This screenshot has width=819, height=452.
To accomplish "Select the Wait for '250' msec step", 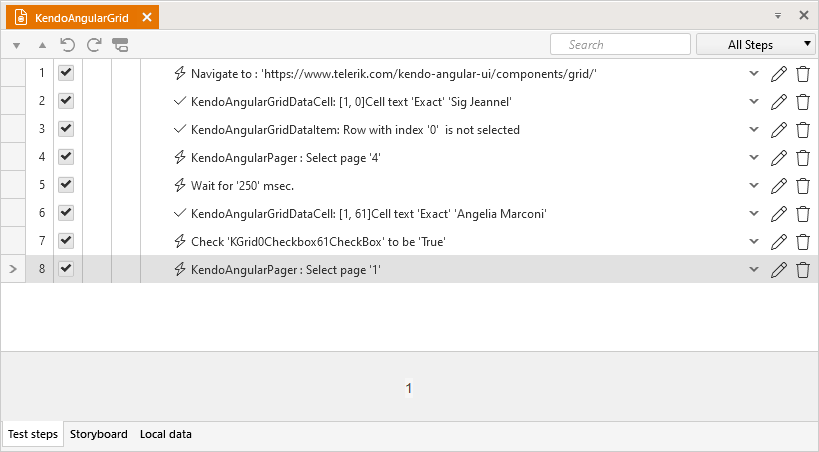I will coord(242,186).
